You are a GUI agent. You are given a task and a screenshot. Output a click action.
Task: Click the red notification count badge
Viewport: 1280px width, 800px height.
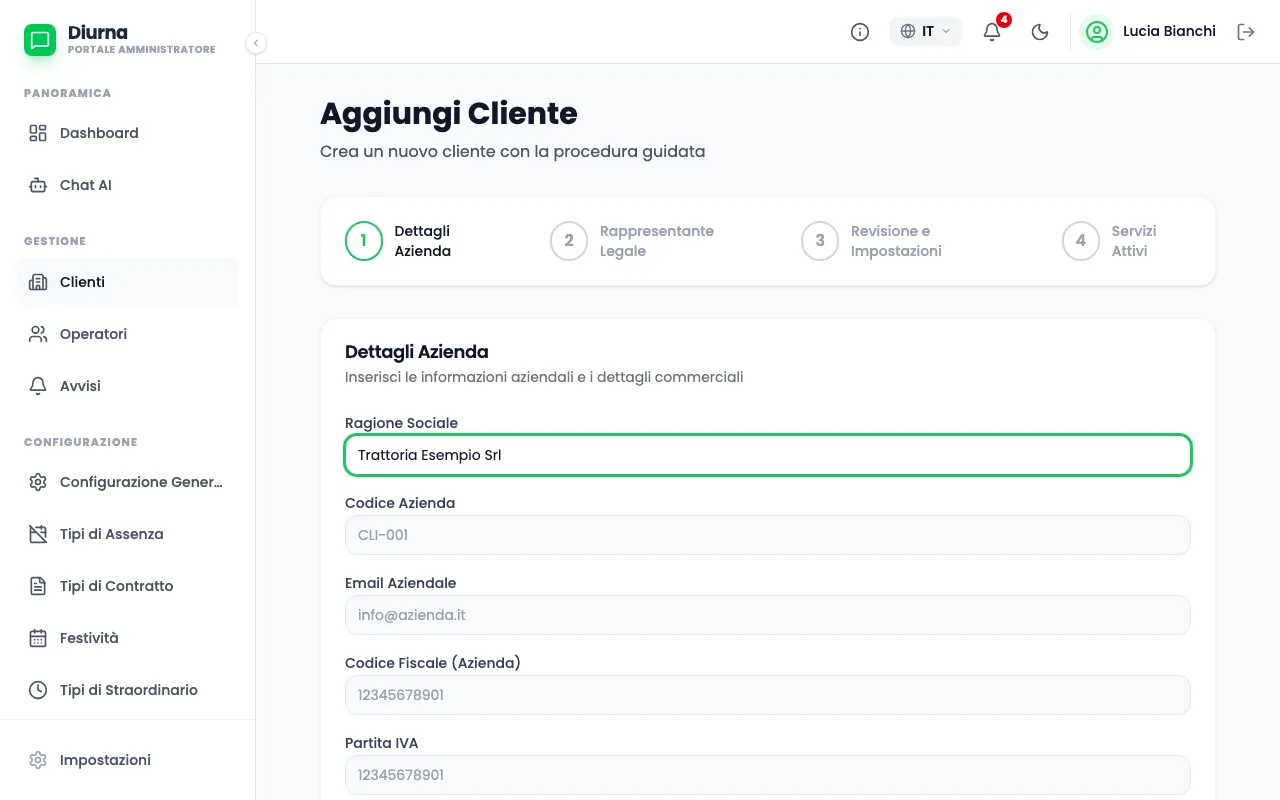click(1004, 20)
